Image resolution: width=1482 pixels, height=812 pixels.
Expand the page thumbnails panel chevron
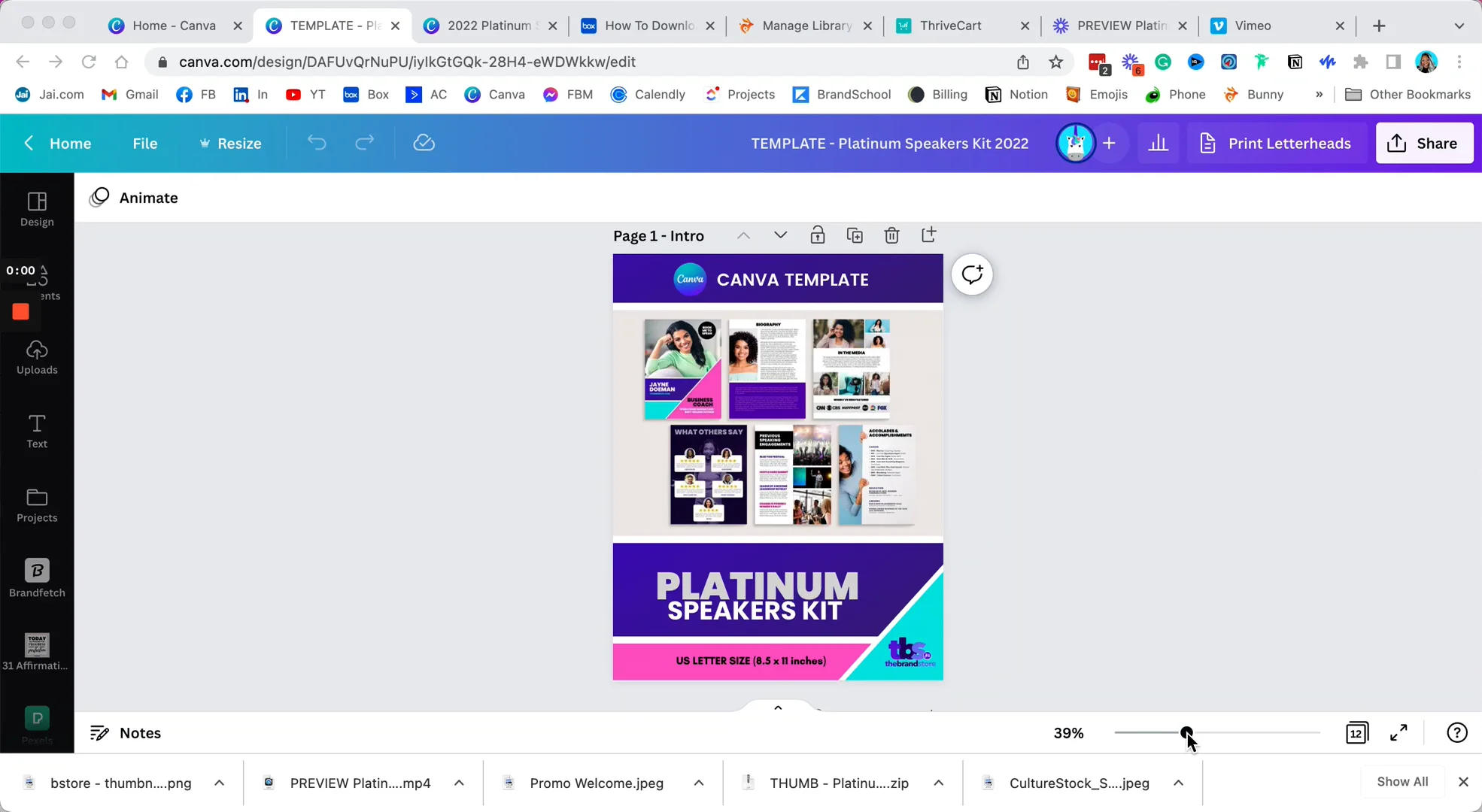point(777,707)
